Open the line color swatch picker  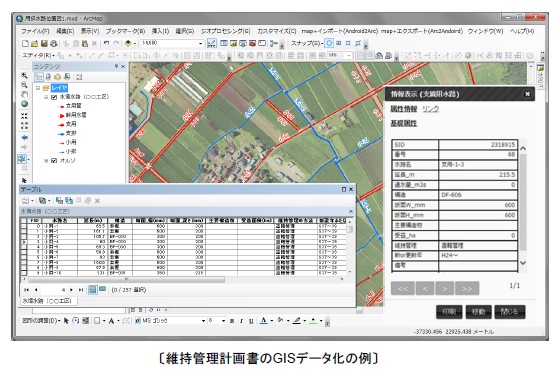coord(297,320)
